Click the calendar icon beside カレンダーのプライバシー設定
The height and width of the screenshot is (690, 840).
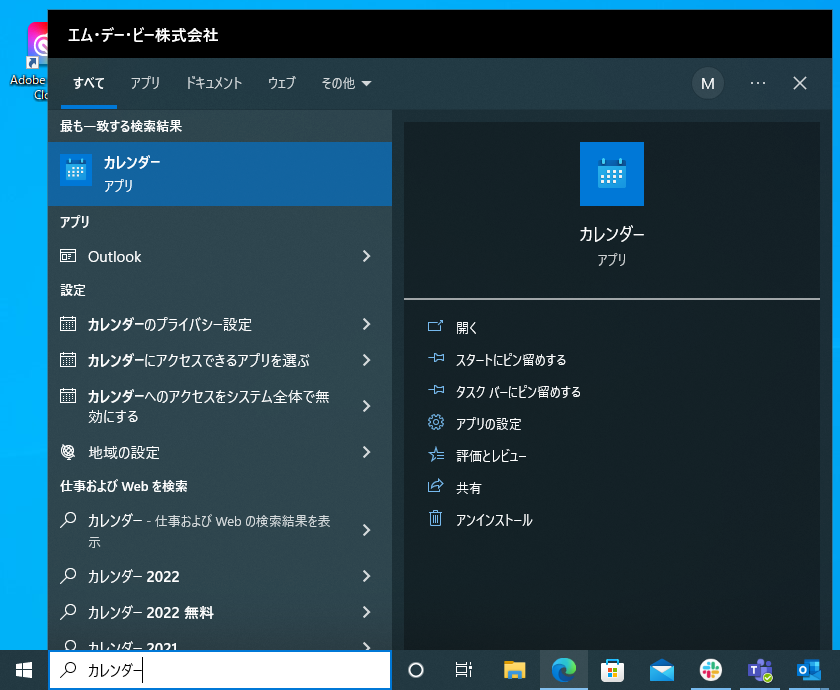(68, 324)
